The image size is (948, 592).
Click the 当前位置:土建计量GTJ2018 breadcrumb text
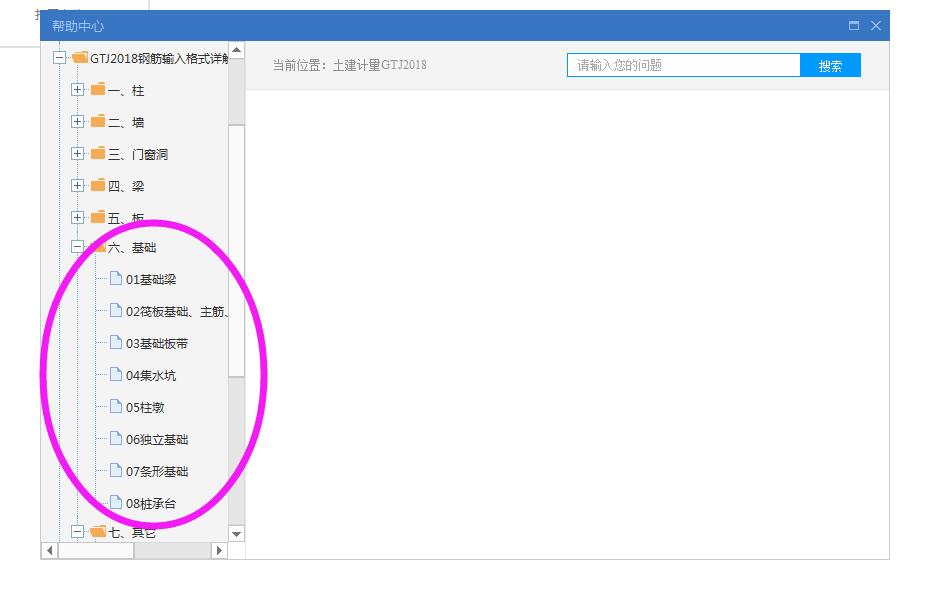349,65
